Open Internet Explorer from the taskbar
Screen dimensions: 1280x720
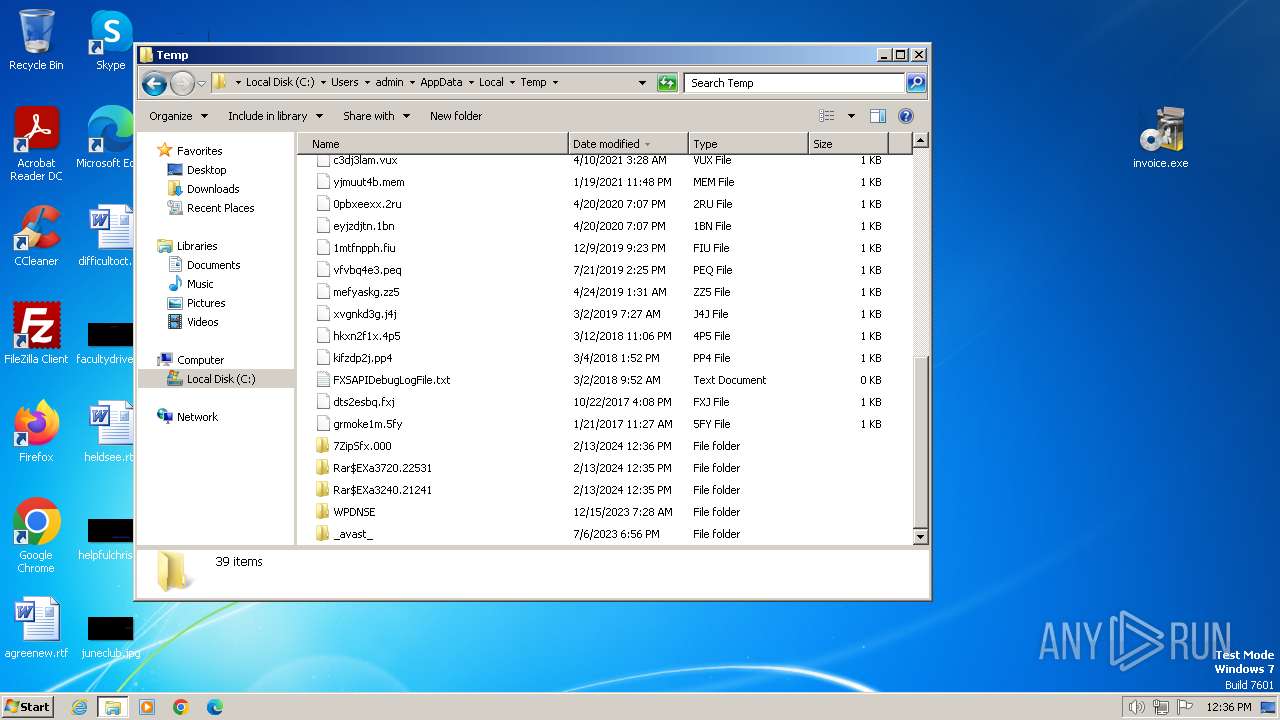79,707
